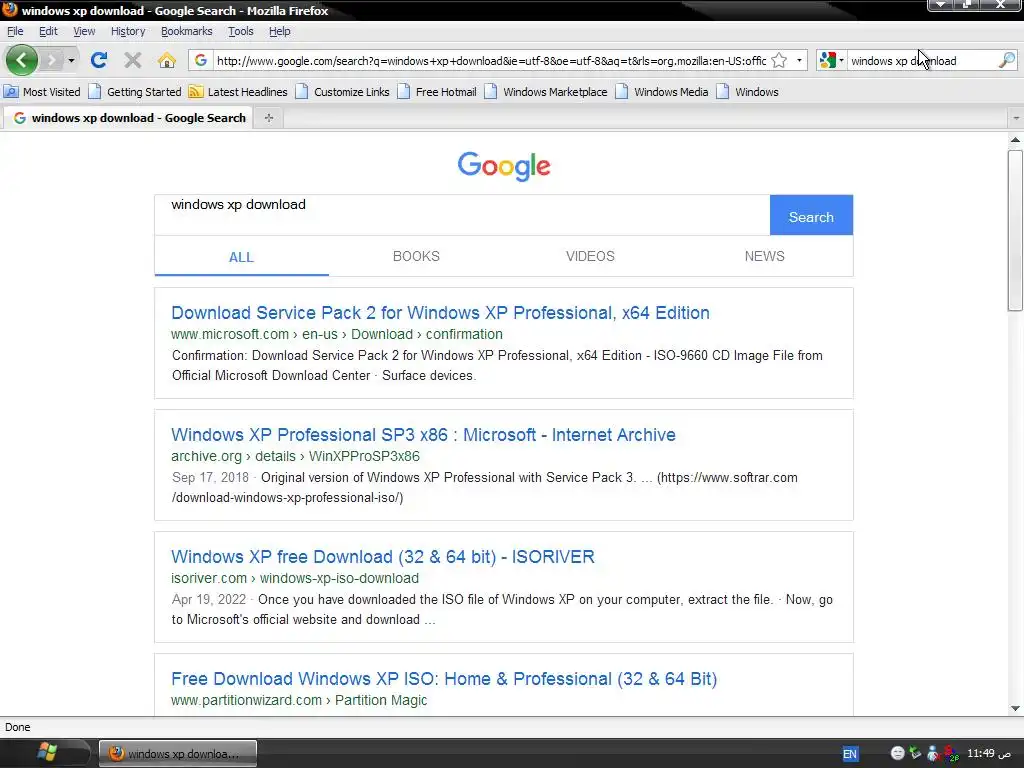Open the Getting Started bookmark
Viewport: 1024px width, 768px height.
tap(135, 92)
